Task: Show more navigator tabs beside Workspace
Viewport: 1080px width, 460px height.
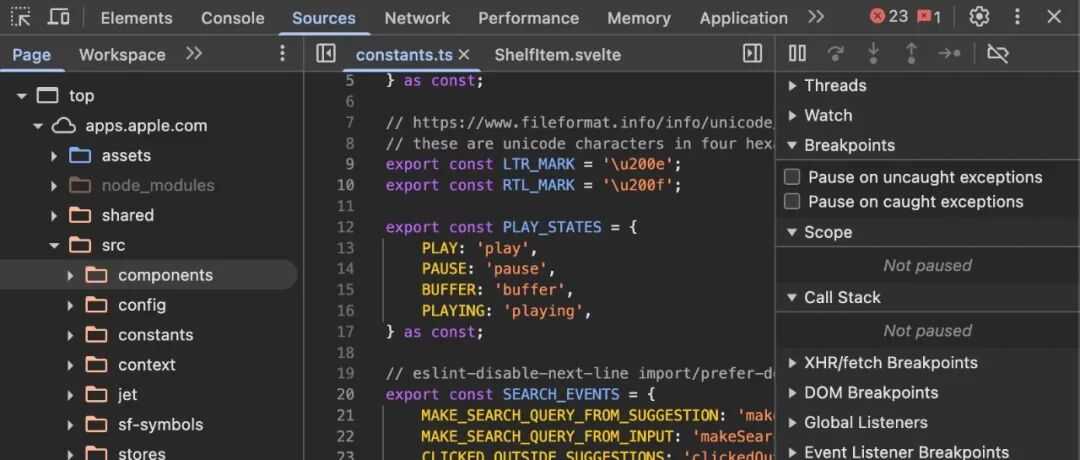Action: [194, 54]
